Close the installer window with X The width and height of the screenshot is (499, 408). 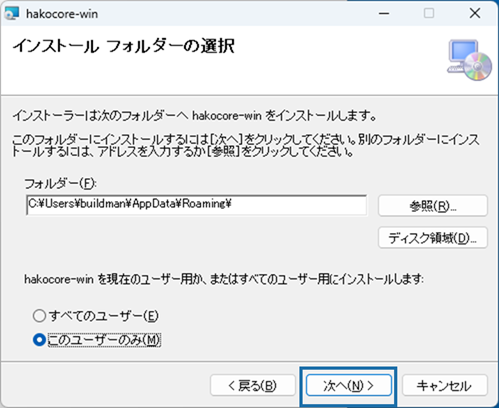pyautogui.click(x=475, y=13)
